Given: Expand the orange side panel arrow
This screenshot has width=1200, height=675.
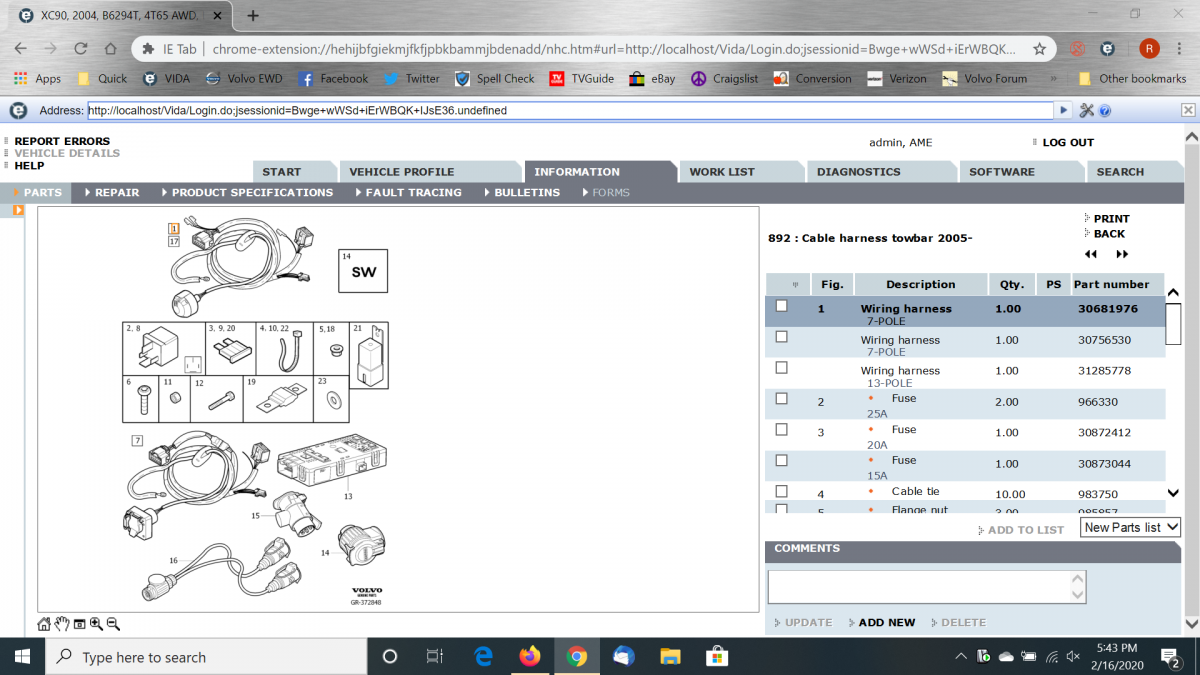Looking at the screenshot, I should [x=18, y=210].
